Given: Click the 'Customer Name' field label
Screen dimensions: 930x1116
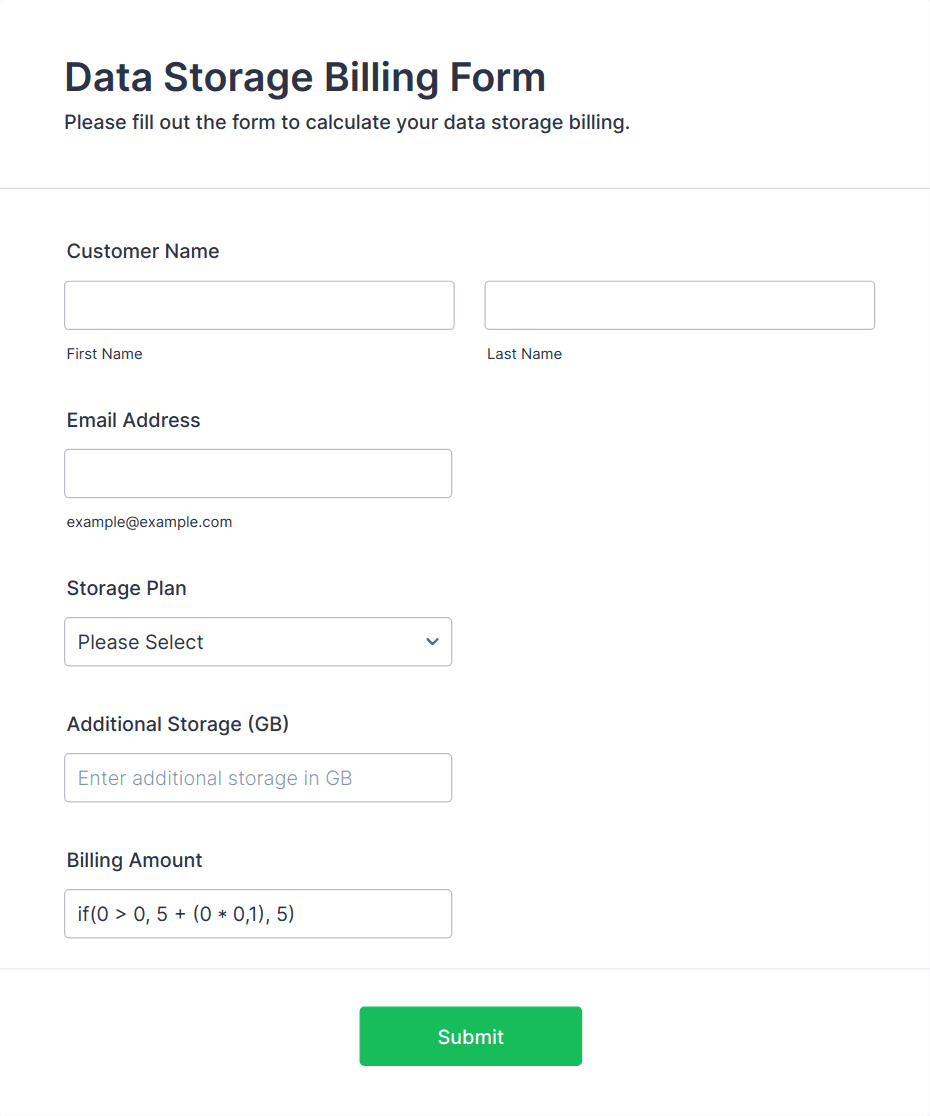Looking at the screenshot, I should (x=143, y=251).
